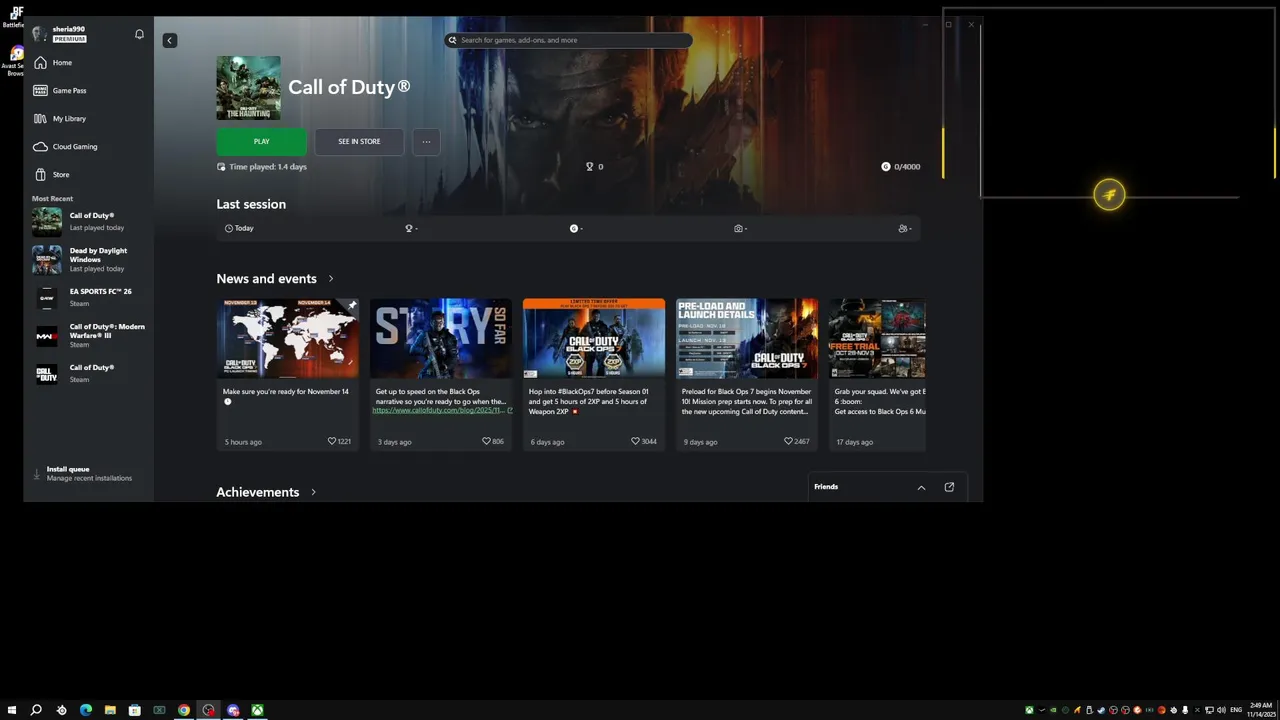This screenshot has height=720, width=1280.
Task: Click the green PLAY button
Action: click(x=261, y=142)
